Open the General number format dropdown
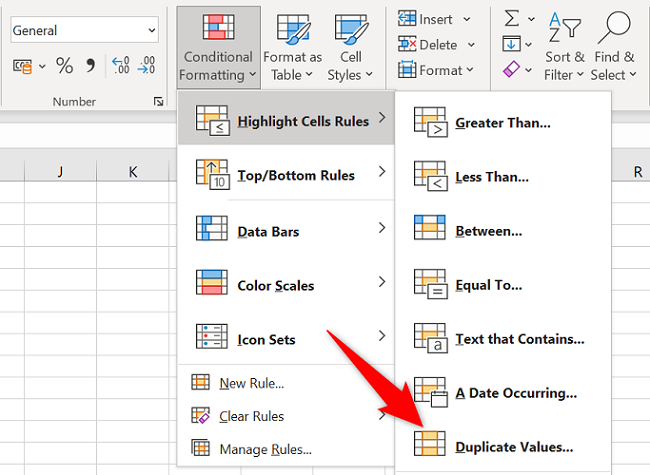Viewport: 650px width, 475px height. point(85,30)
